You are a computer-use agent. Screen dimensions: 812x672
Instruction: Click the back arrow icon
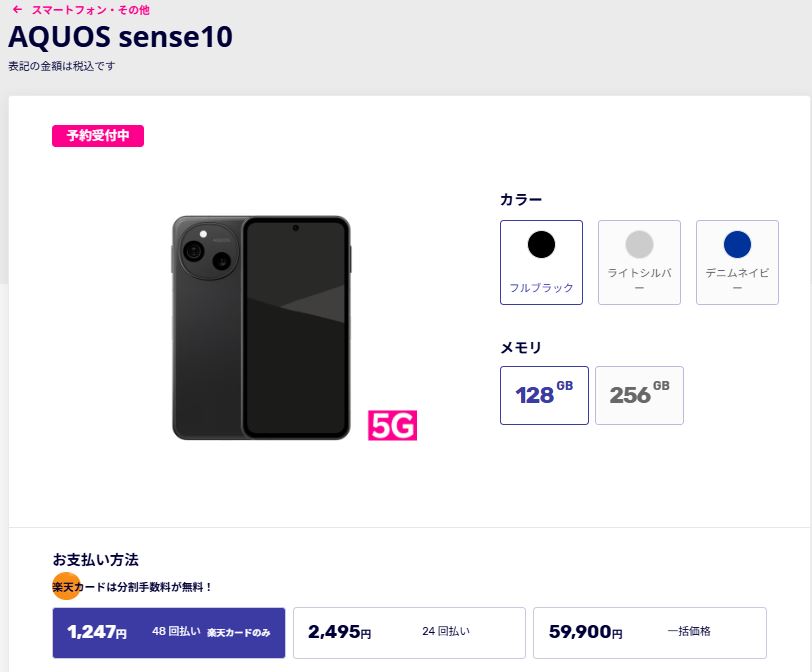click(x=17, y=10)
